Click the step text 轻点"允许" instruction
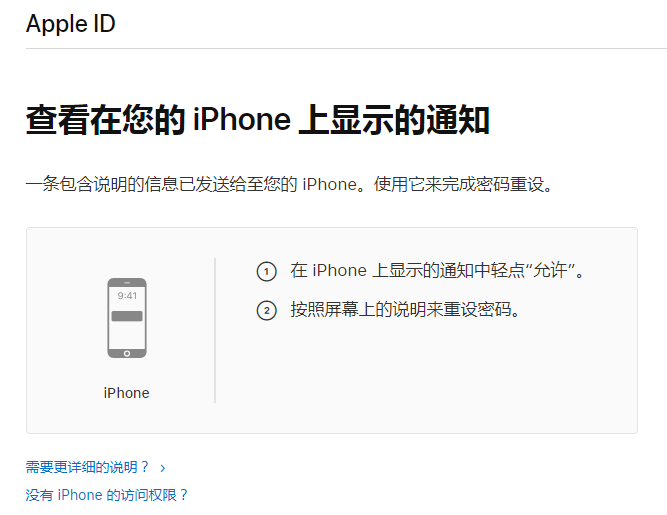Viewport: 667px width, 515px height. click(x=438, y=270)
